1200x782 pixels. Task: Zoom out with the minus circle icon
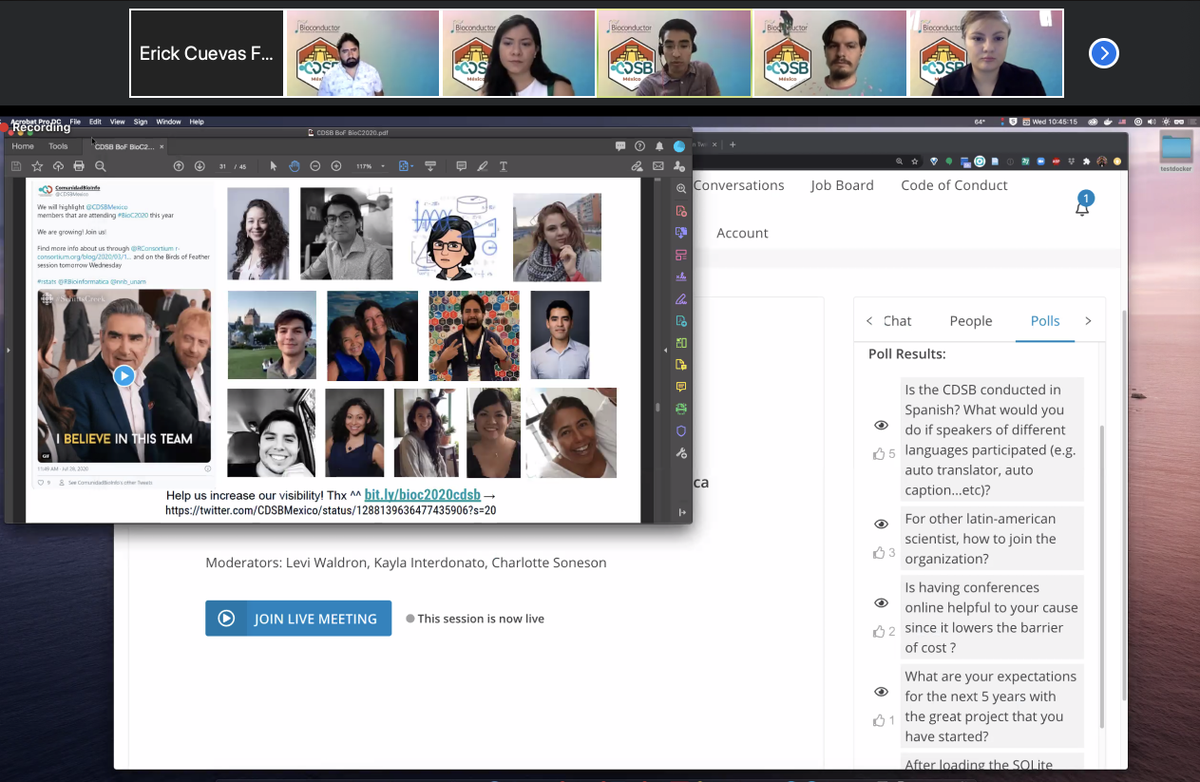coord(315,166)
